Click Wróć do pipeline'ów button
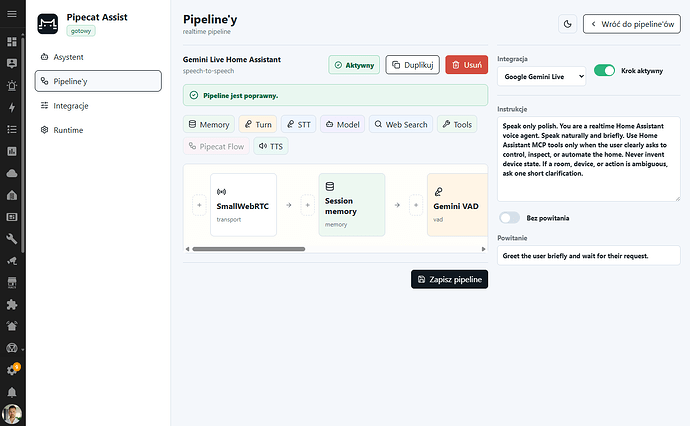This screenshot has width=690, height=426. 631,24
